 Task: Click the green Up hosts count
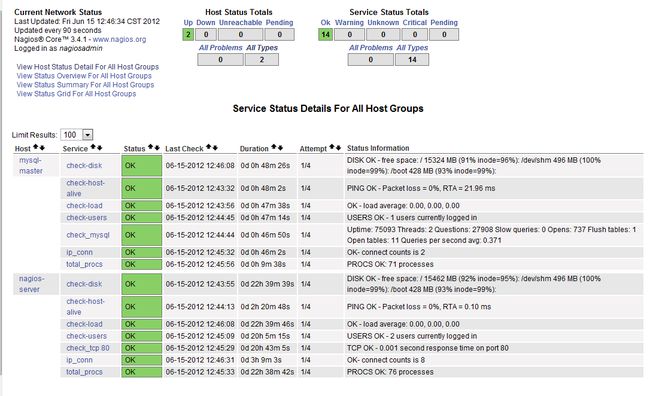188,35
